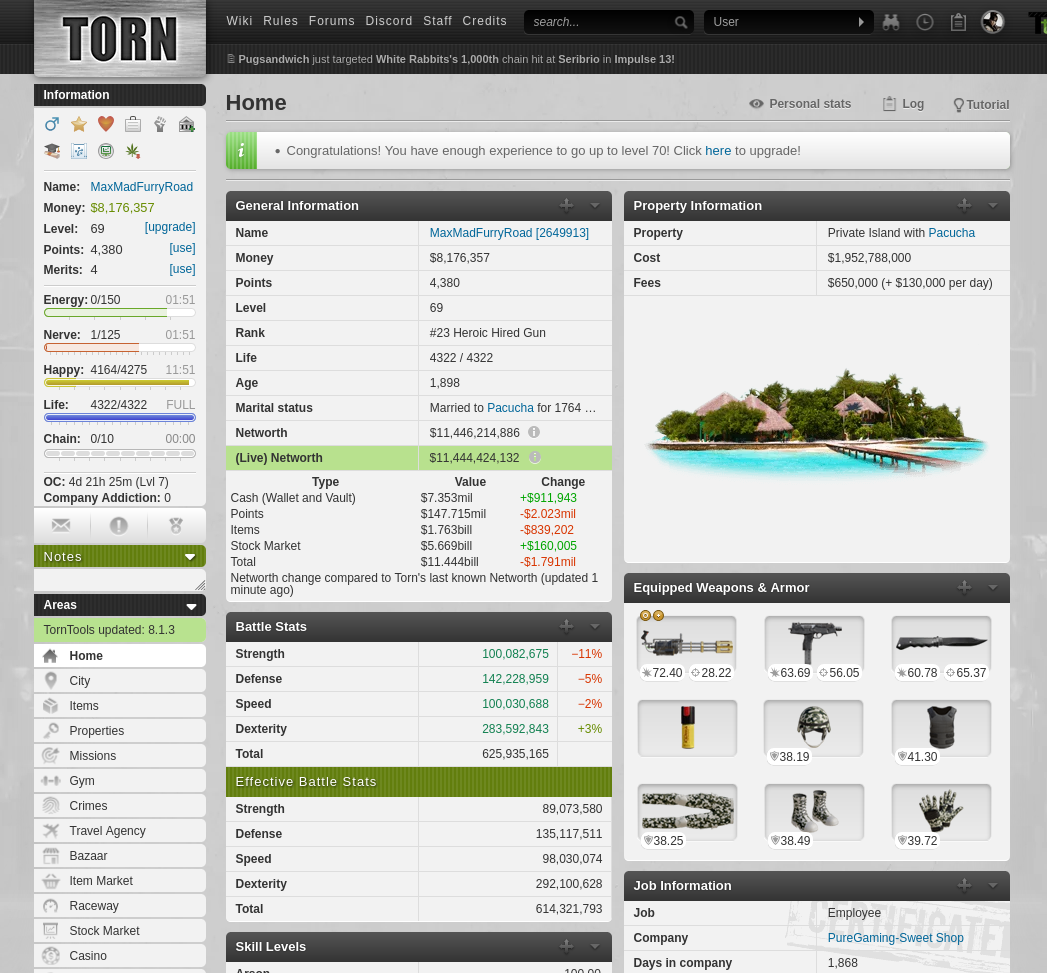Click the Energy progress bar

tap(119, 313)
